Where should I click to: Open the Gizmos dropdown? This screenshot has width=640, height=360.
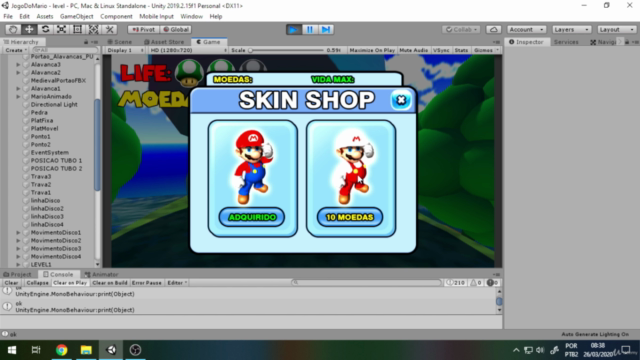click(486, 50)
